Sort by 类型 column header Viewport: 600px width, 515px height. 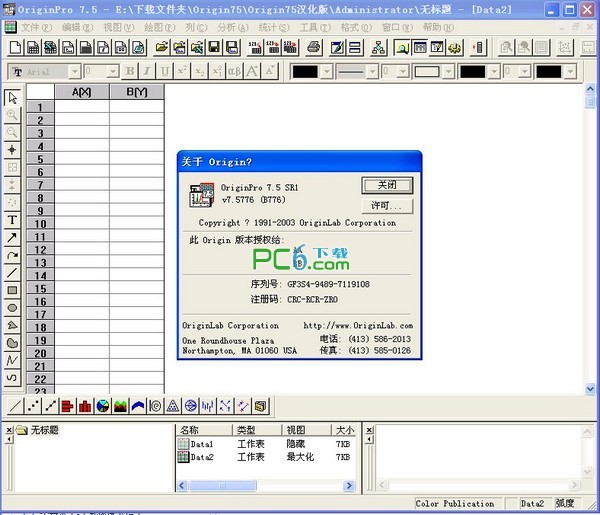tap(257, 430)
